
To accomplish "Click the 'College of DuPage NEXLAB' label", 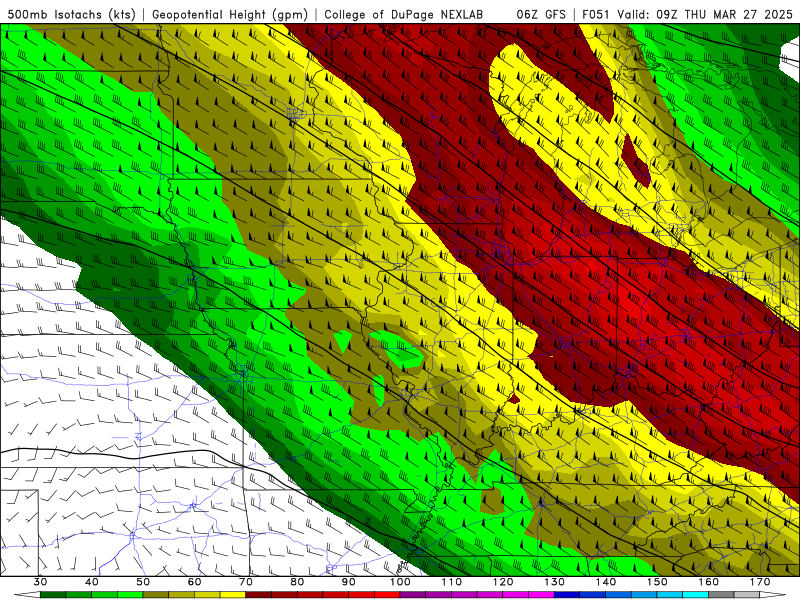I will point(404,15).
